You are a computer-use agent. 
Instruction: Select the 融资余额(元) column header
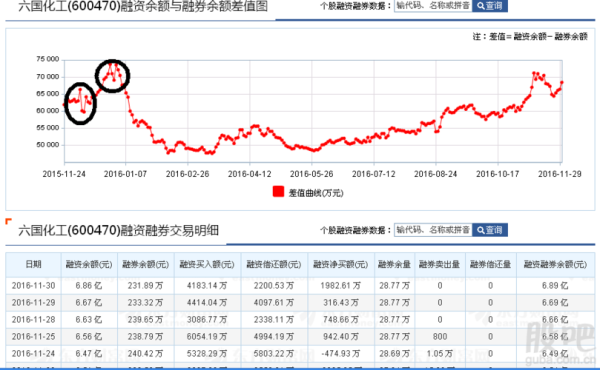point(89,264)
